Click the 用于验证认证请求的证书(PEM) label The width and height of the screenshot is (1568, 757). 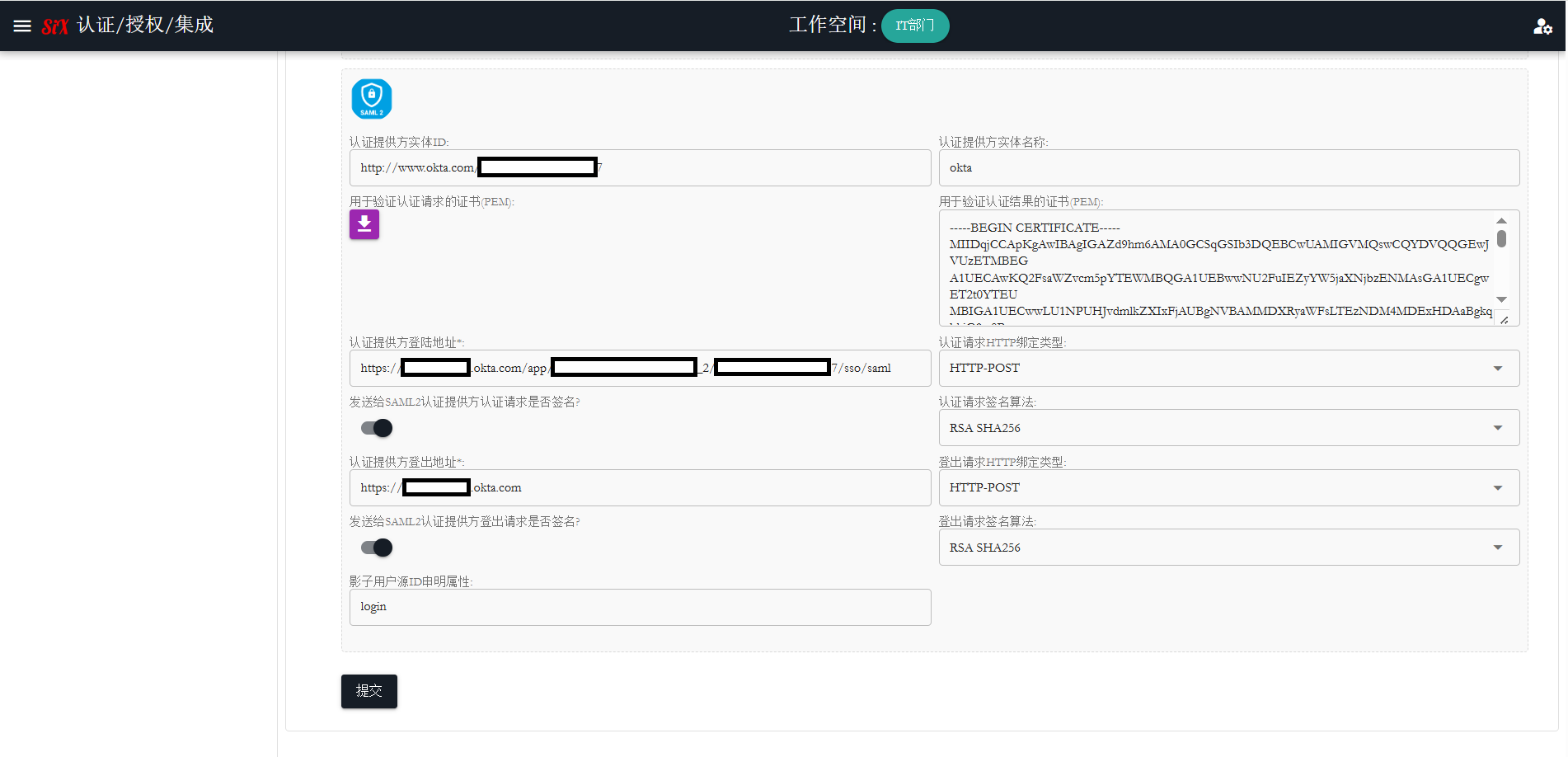tap(432, 202)
